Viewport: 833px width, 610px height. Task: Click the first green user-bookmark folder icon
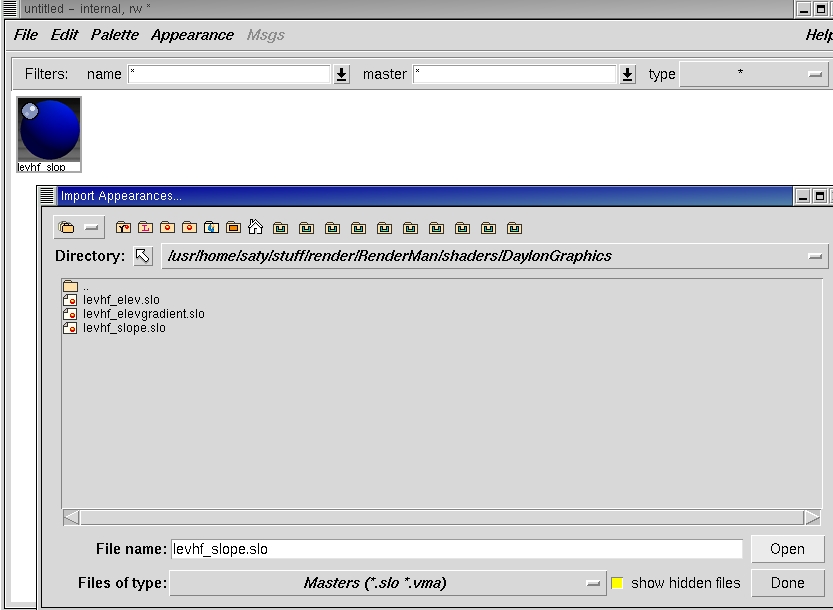click(x=280, y=228)
